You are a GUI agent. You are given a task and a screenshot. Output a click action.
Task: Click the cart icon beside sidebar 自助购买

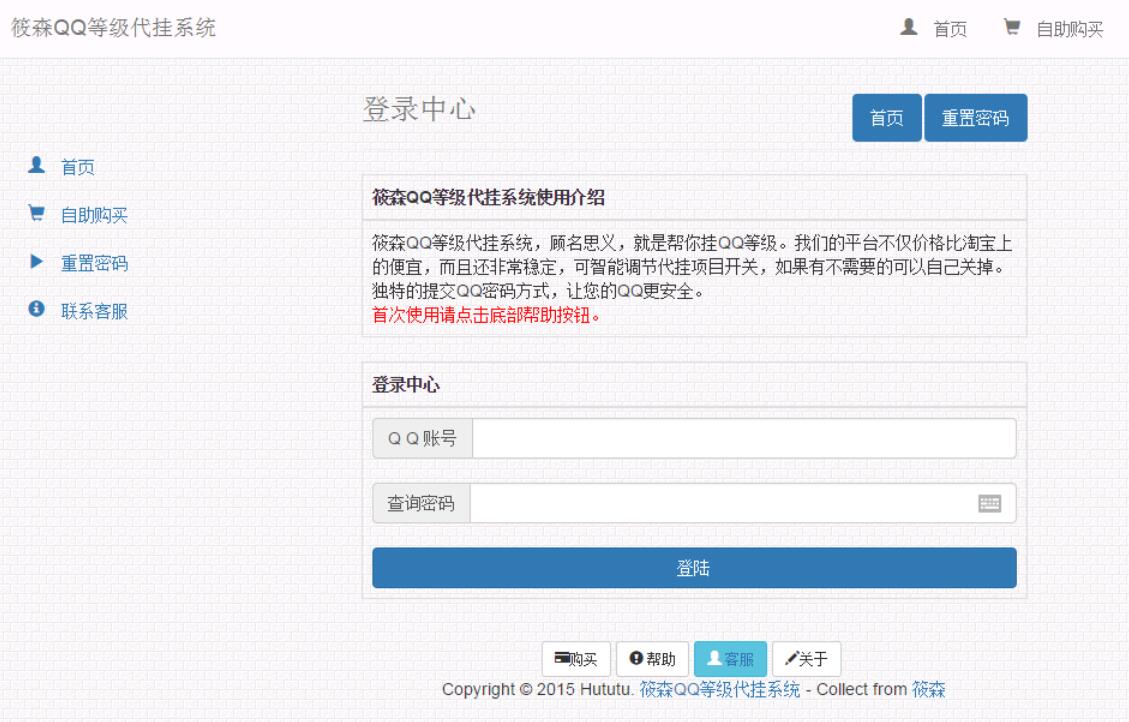pos(36,213)
